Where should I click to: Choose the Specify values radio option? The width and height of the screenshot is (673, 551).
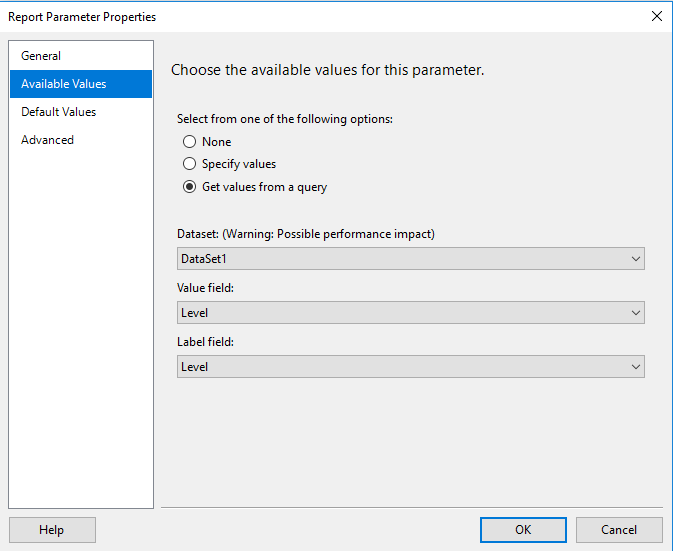click(190, 164)
